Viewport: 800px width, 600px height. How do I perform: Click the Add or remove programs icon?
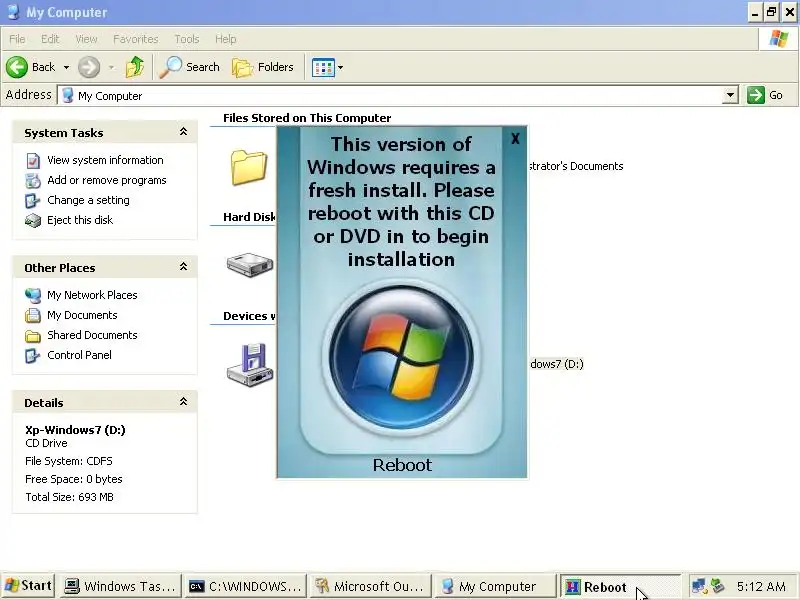pos(33,181)
